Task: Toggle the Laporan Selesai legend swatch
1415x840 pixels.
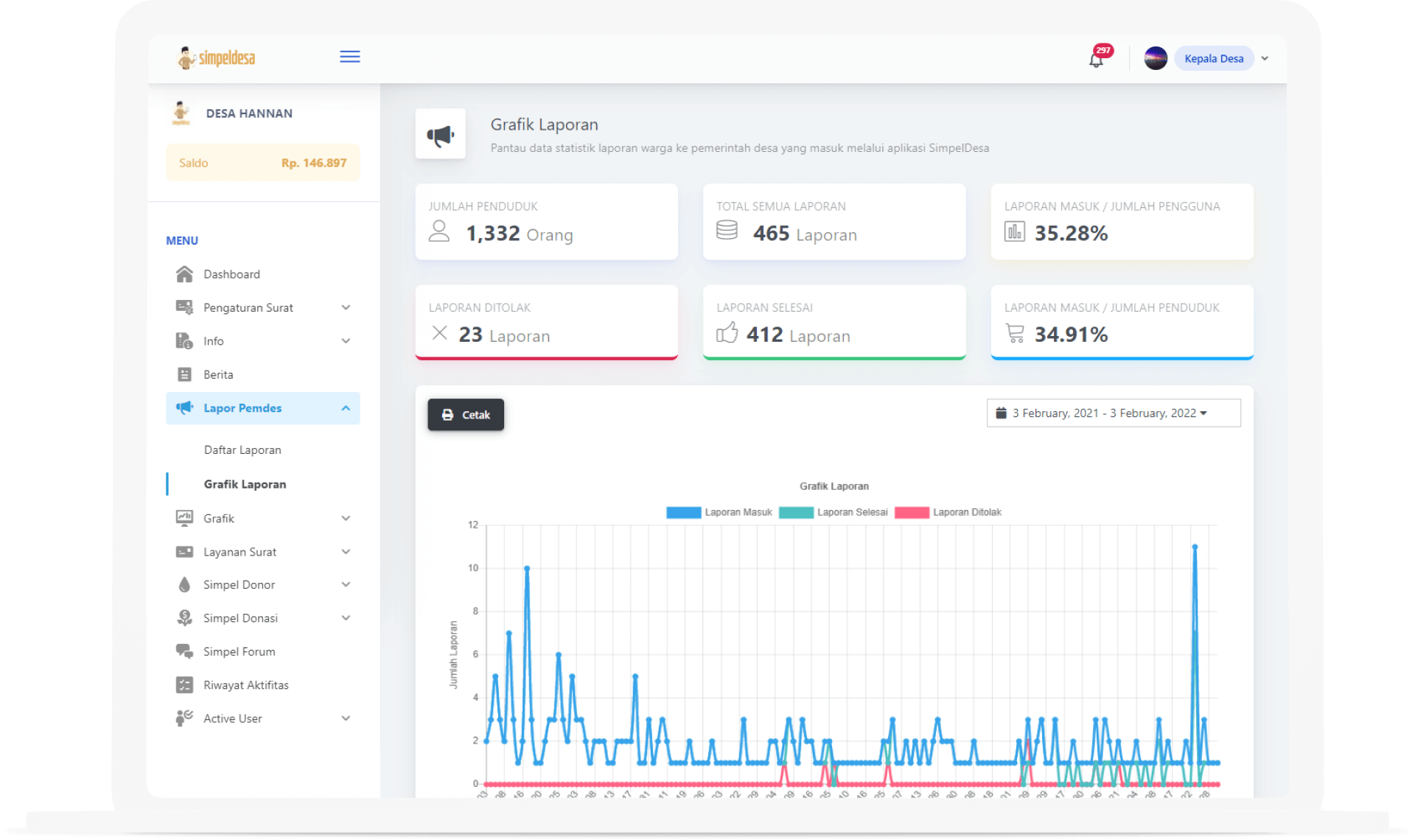Action: 796,513
